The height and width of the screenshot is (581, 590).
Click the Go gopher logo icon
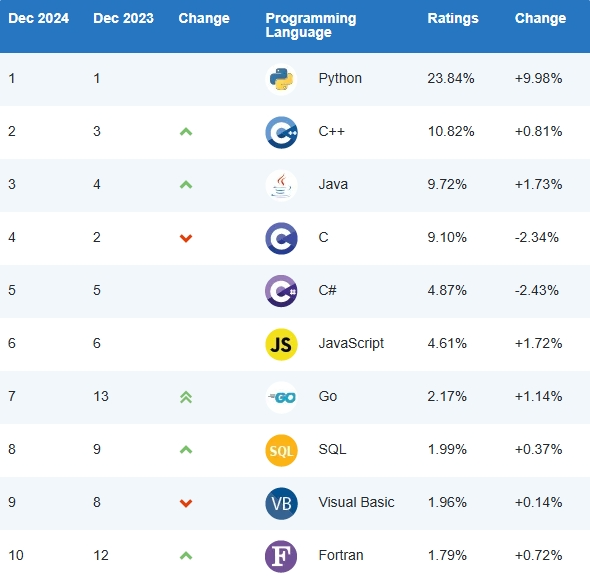[x=281, y=397]
